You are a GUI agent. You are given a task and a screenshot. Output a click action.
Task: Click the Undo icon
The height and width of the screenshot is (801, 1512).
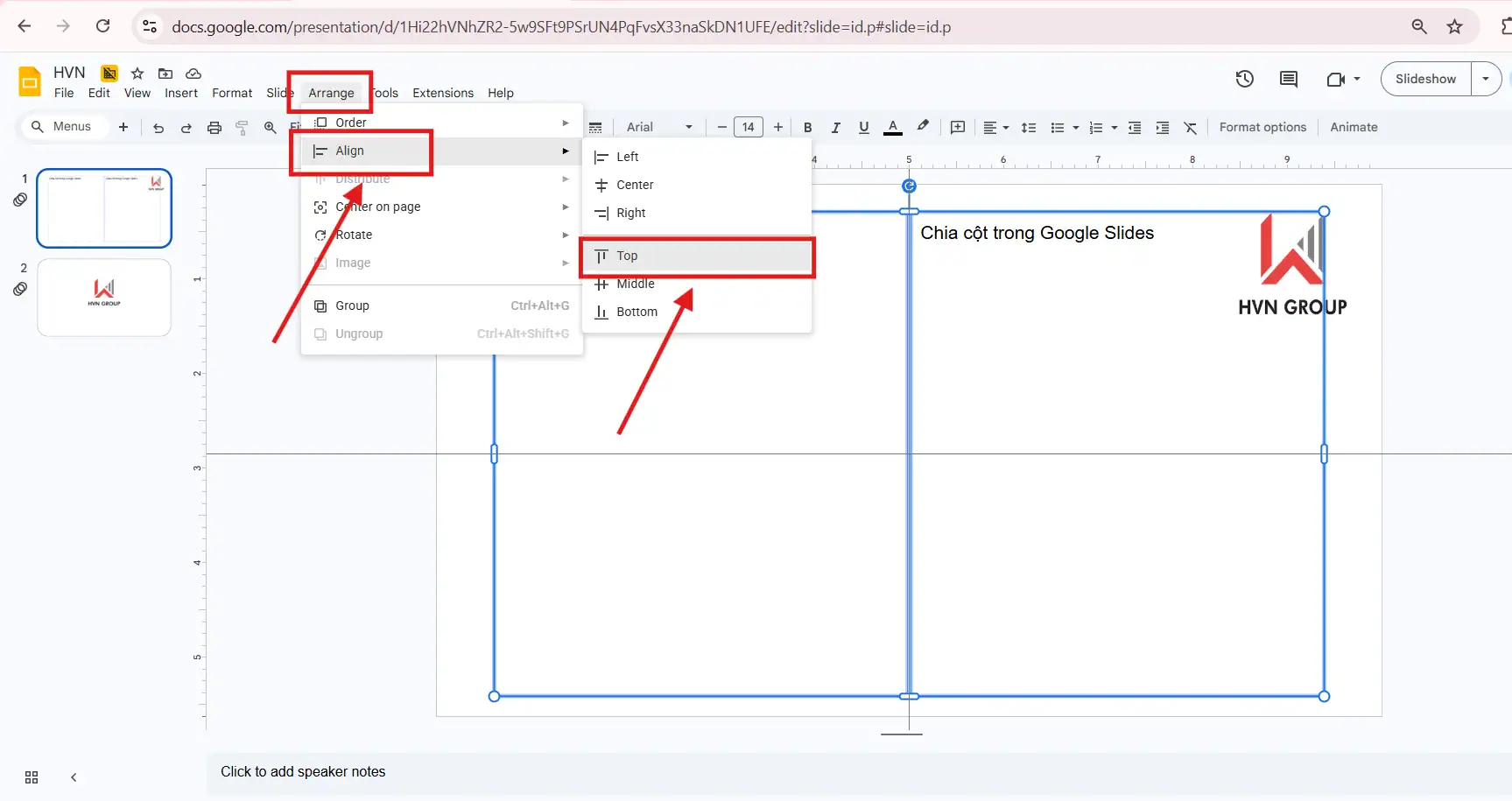(158, 127)
